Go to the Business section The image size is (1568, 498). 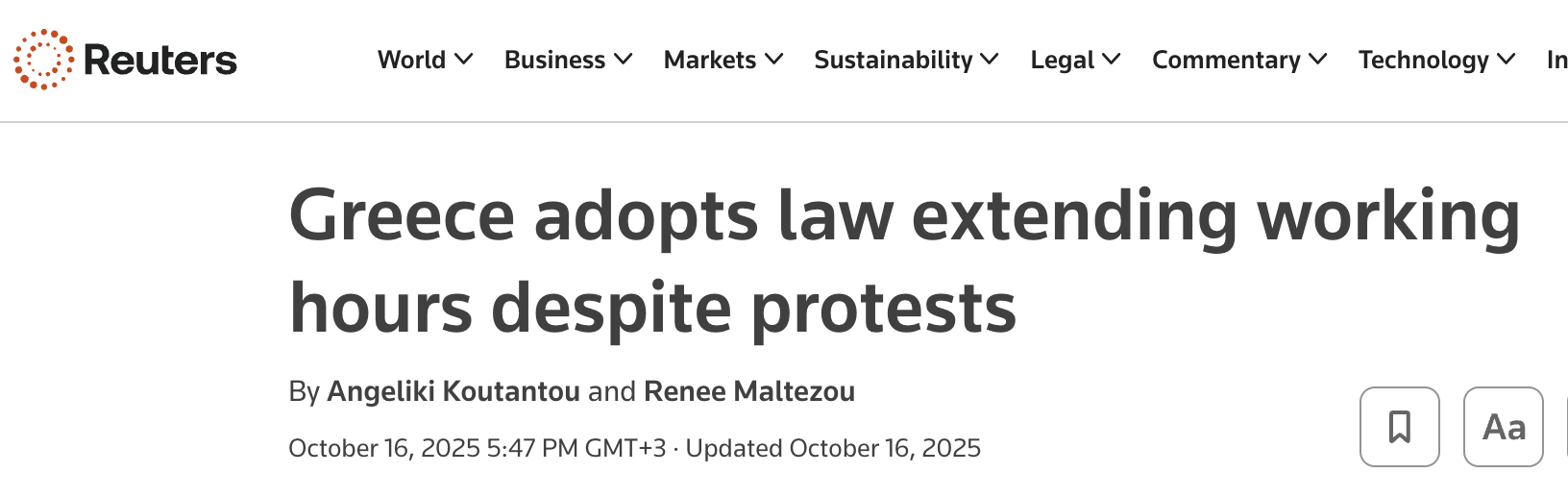[554, 60]
